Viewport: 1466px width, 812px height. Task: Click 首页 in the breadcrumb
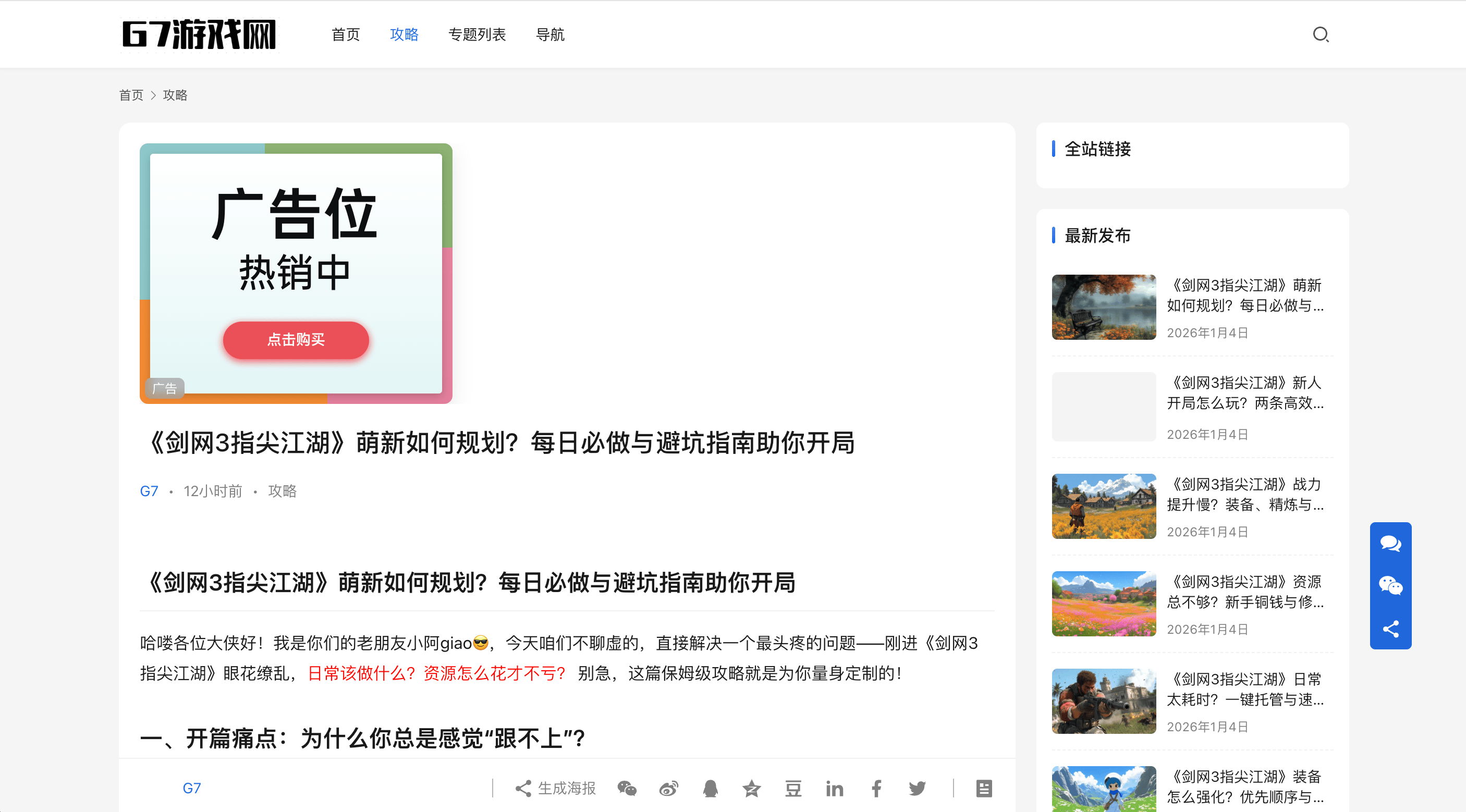131,95
